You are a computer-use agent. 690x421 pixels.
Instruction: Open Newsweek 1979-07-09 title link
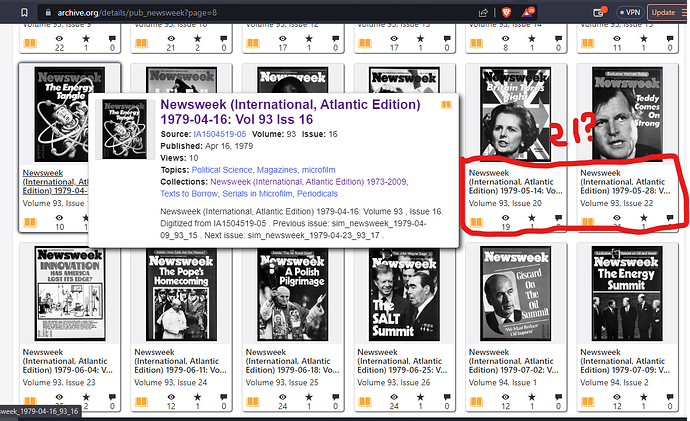(x=625, y=361)
